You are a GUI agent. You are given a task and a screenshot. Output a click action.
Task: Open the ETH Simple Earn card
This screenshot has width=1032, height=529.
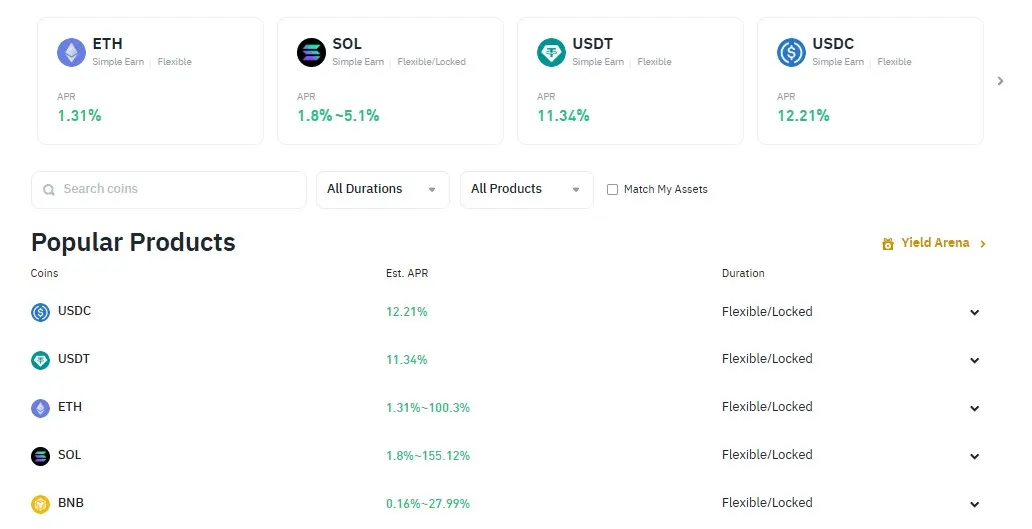pos(151,81)
